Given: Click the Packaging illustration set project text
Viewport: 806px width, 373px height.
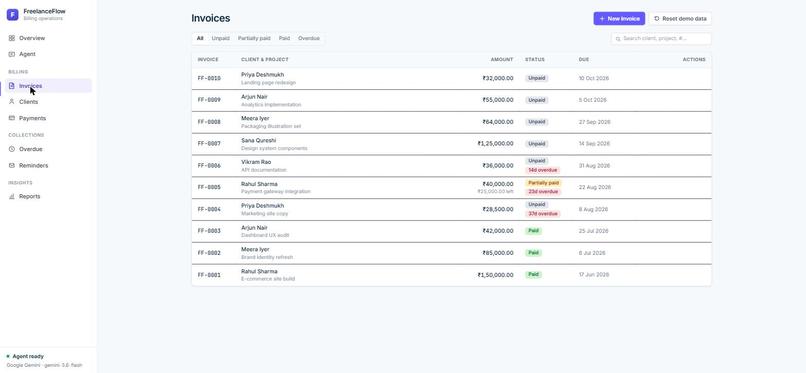Looking at the screenshot, I should pos(271,126).
